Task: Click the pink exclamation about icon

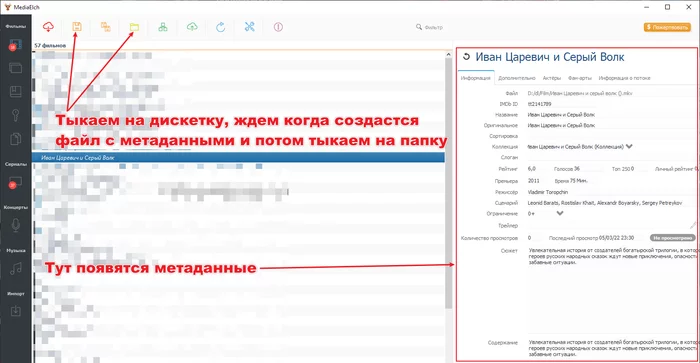Action: point(278,27)
